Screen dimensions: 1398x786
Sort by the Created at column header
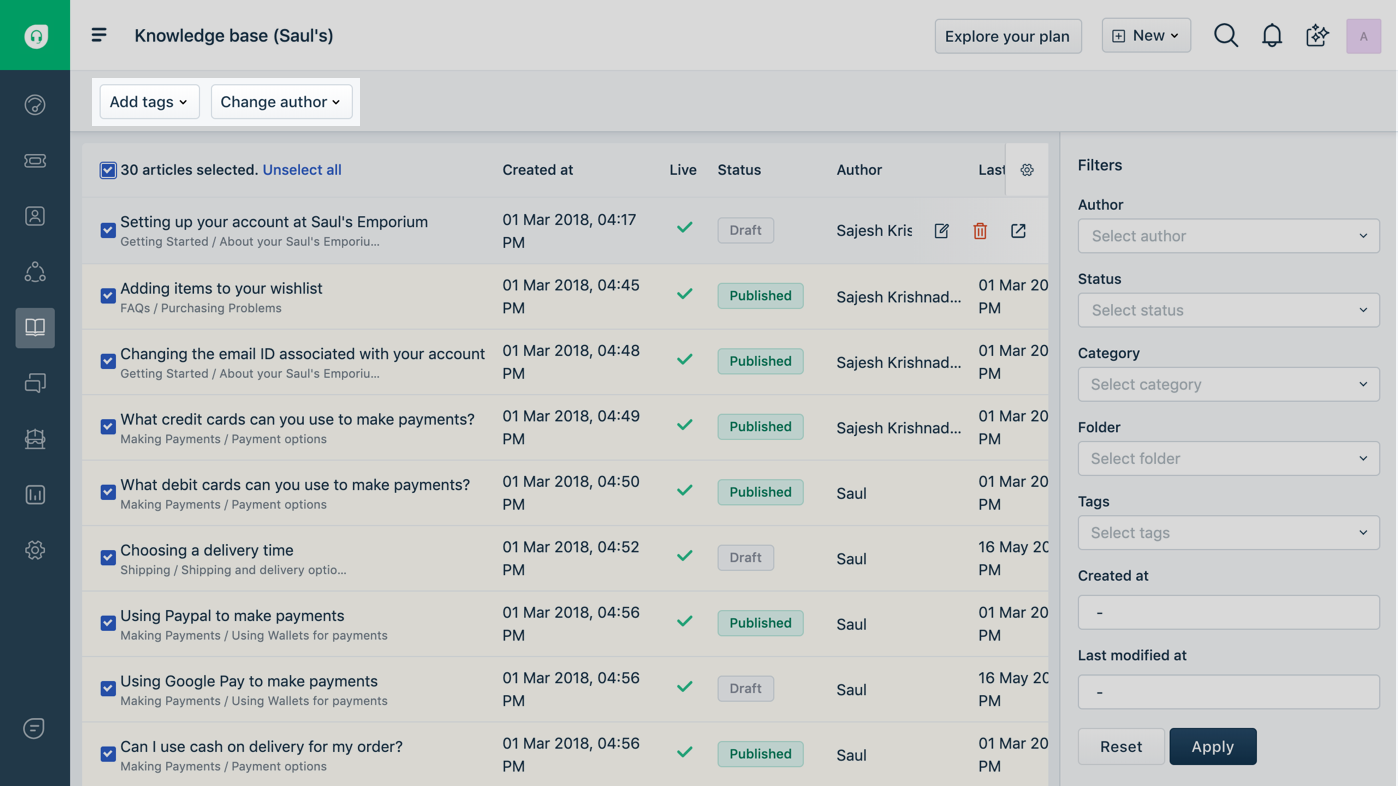point(537,170)
